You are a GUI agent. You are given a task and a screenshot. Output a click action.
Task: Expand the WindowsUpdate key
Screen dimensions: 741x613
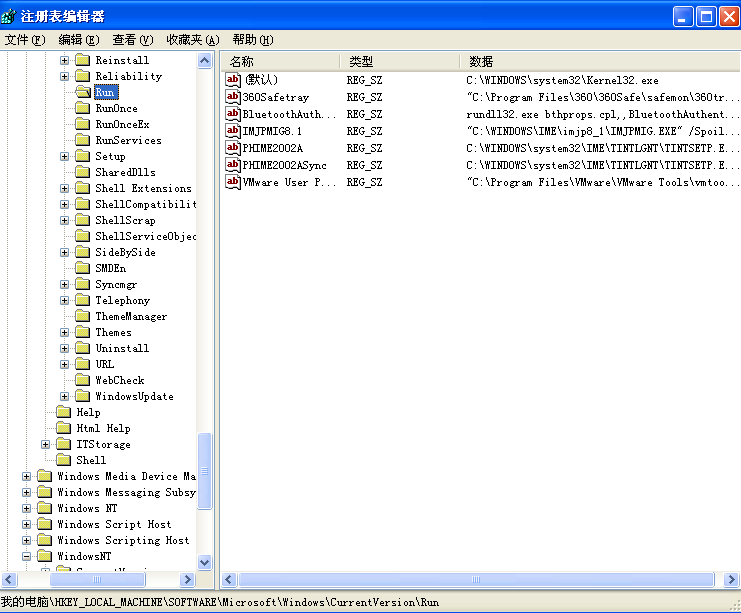coord(65,397)
